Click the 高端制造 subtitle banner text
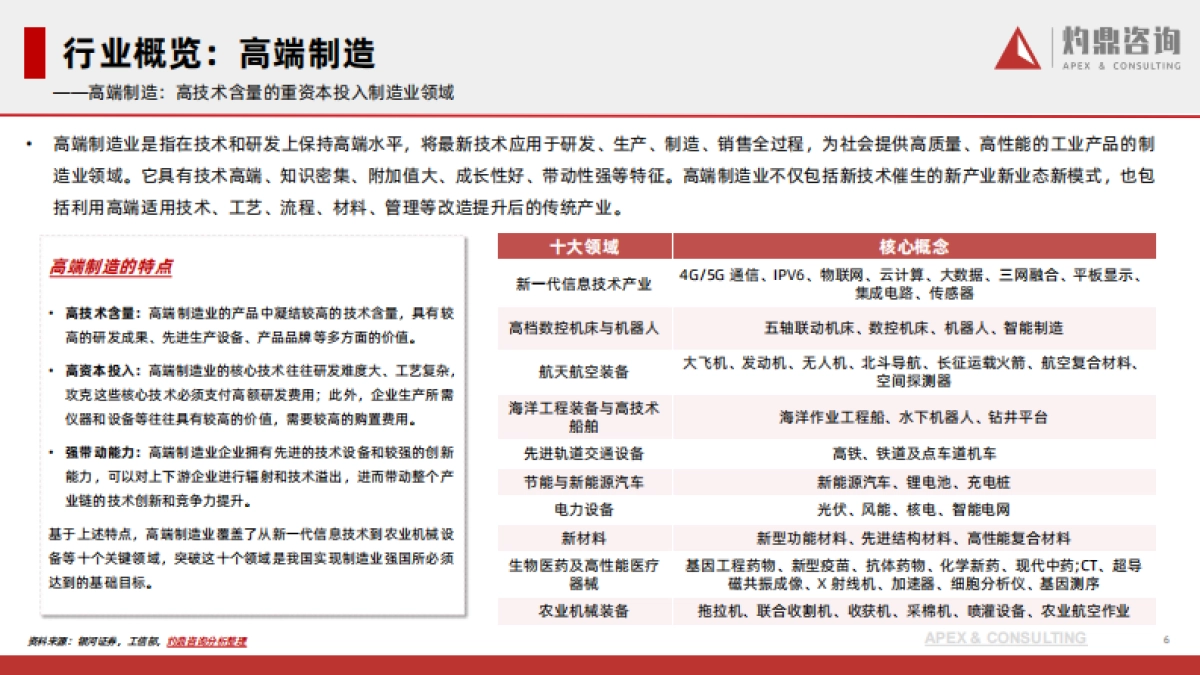 coord(250,94)
